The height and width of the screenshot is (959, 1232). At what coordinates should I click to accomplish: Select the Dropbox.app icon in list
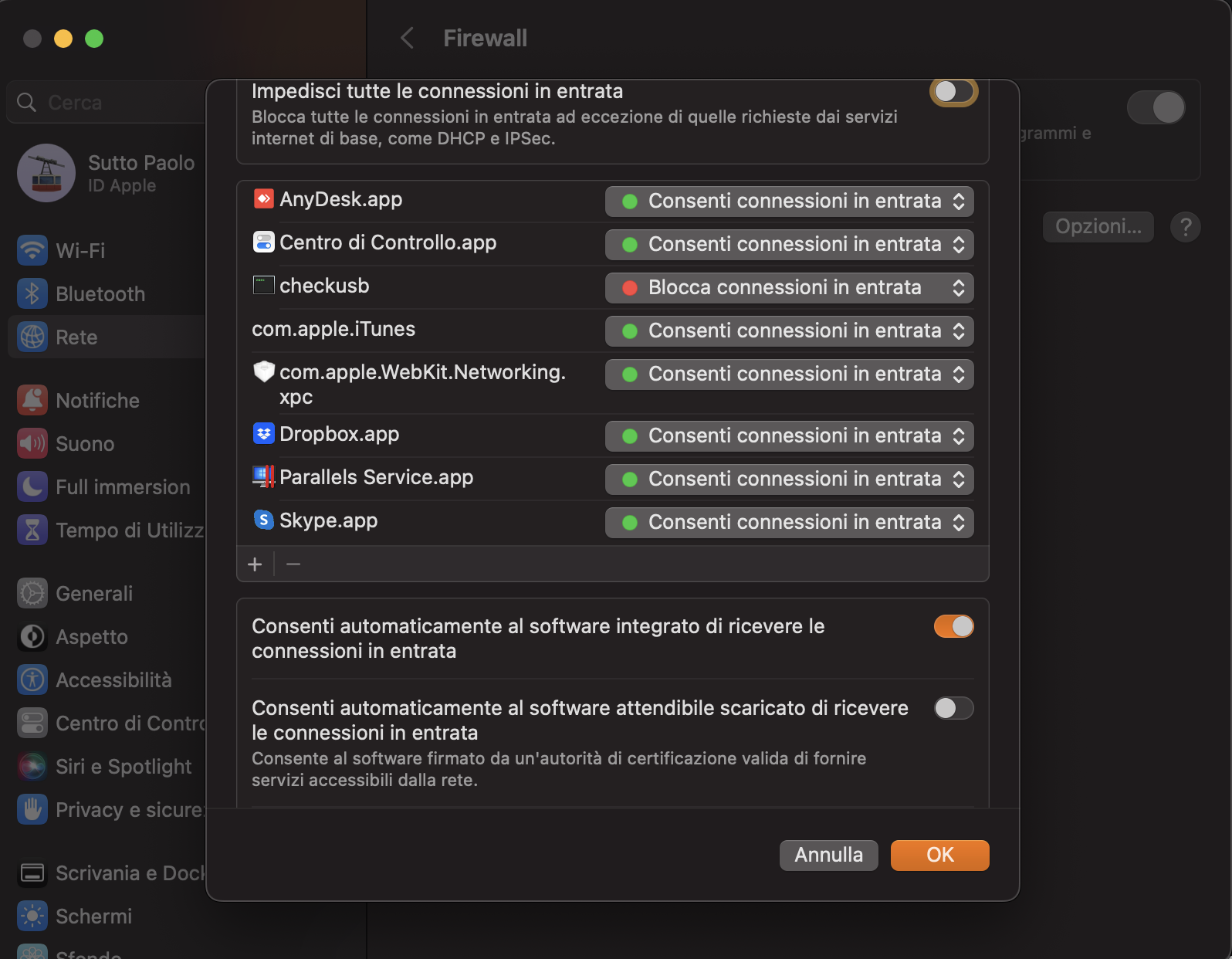pyautogui.click(x=264, y=434)
